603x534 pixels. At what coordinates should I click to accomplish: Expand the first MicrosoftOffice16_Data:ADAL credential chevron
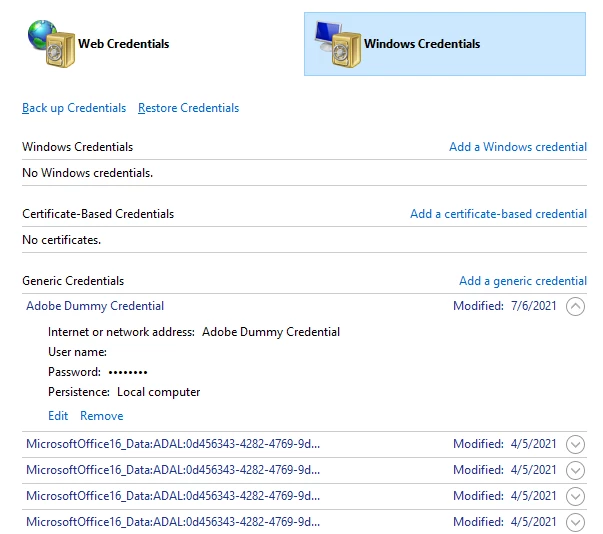pyautogui.click(x=575, y=444)
